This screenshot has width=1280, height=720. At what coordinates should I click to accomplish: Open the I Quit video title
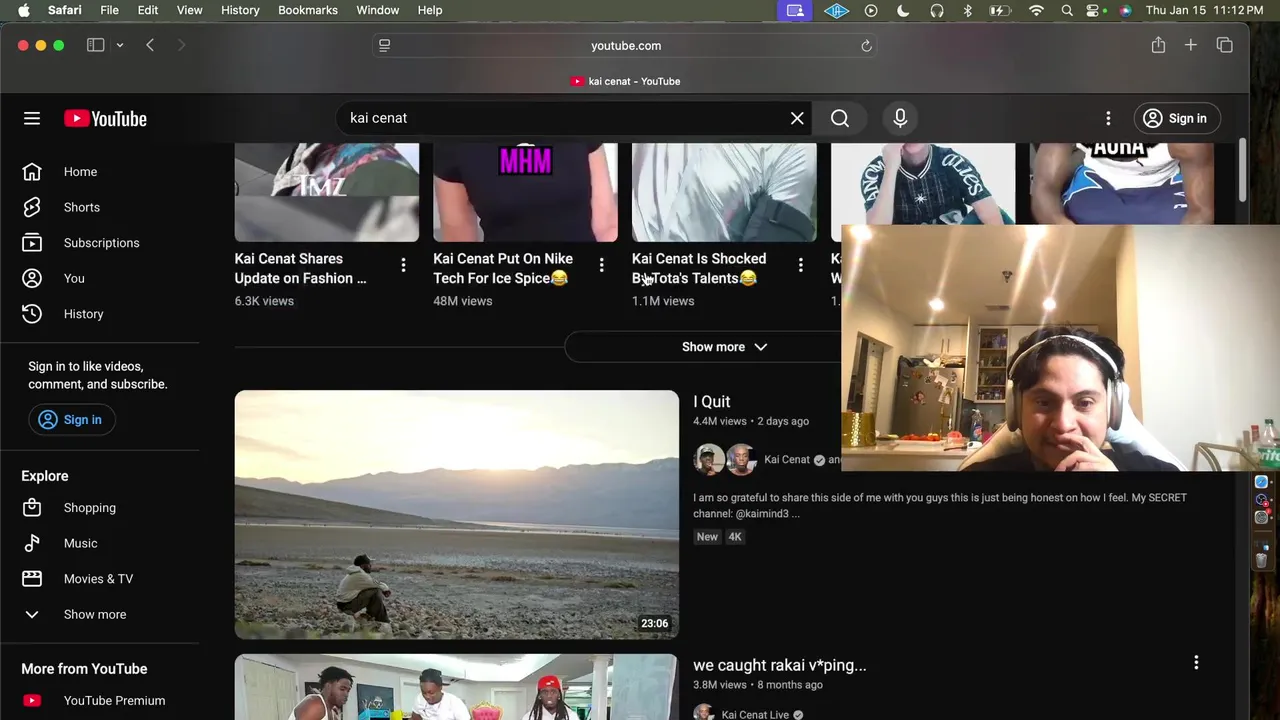712,401
